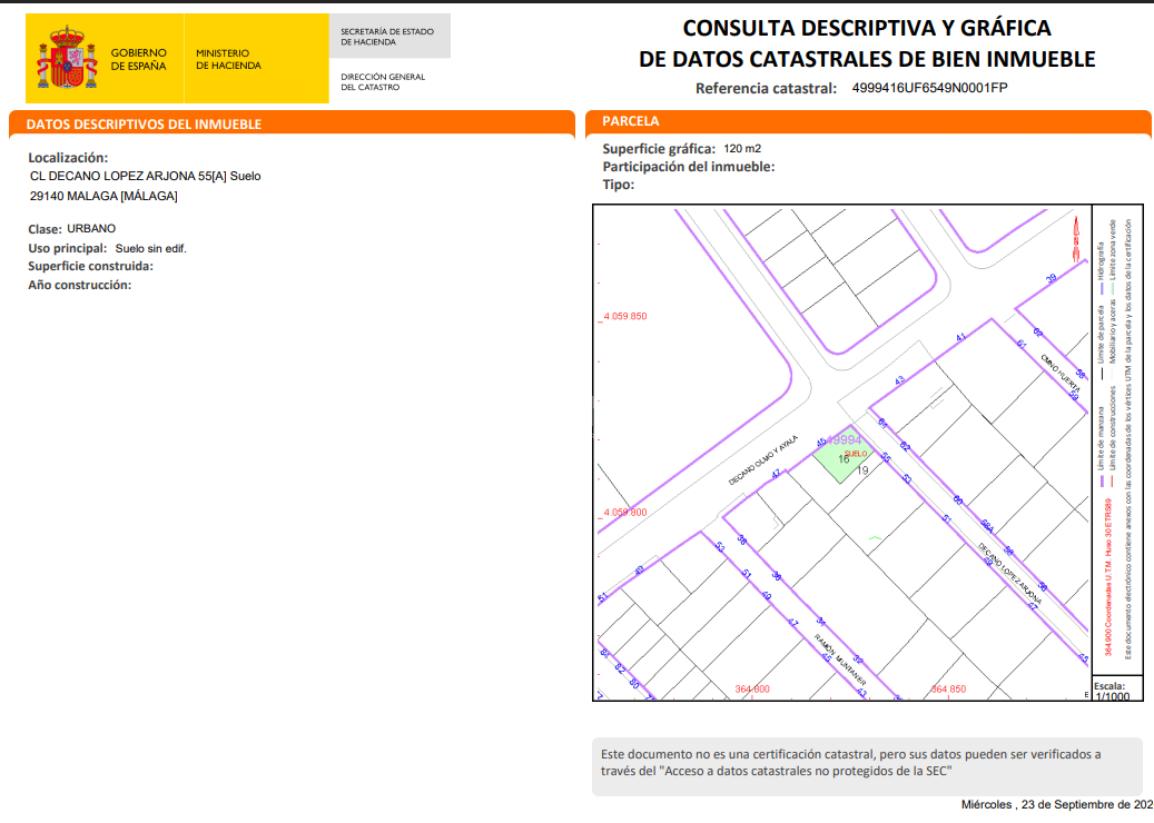
Task: Click the 4.059.850 coordinate label on map
Action: coord(625,316)
